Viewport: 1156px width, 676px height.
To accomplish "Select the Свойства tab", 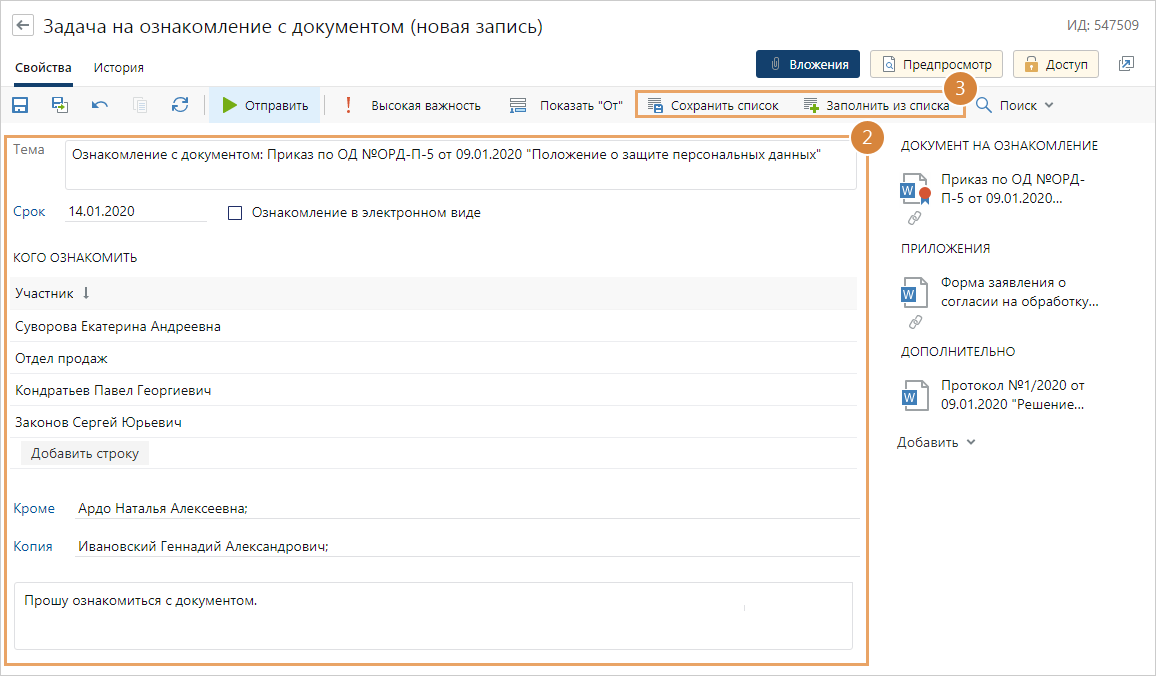I will (43, 68).
